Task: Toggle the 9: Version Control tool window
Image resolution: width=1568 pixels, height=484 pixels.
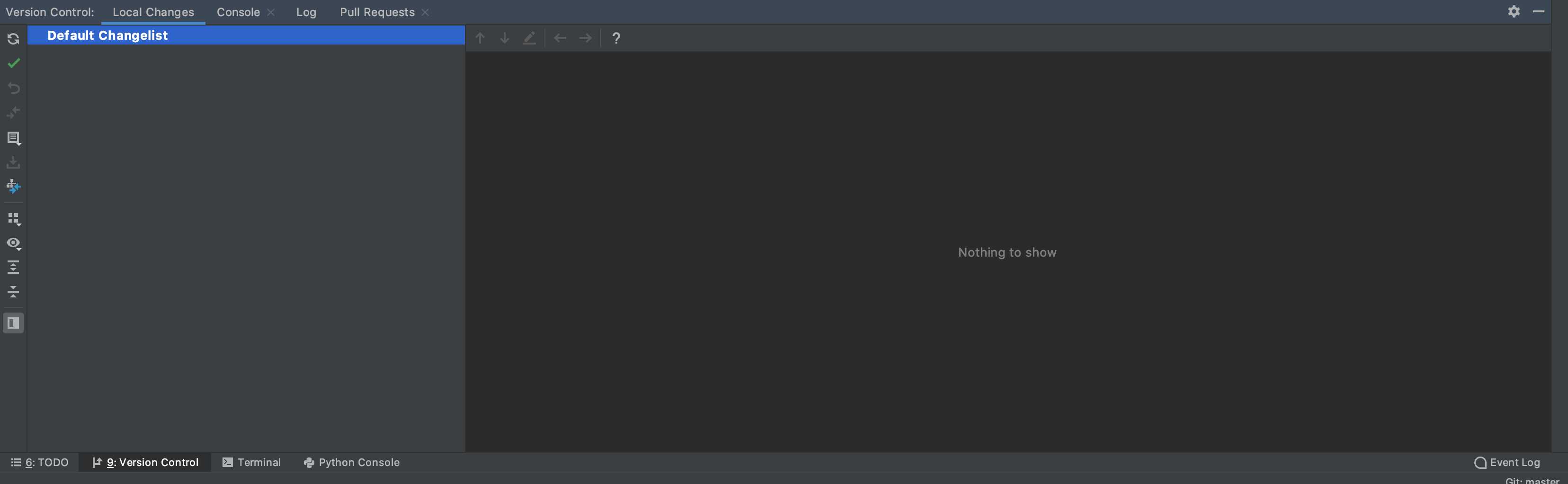Action: [145, 462]
